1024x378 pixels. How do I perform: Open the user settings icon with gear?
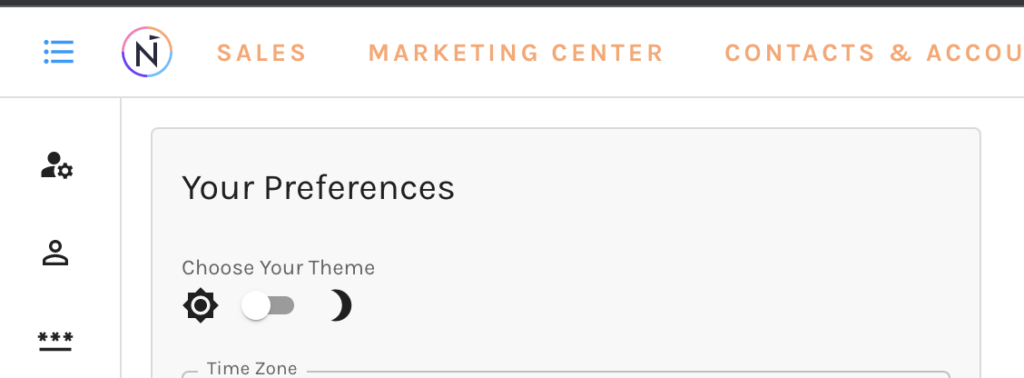(57, 165)
